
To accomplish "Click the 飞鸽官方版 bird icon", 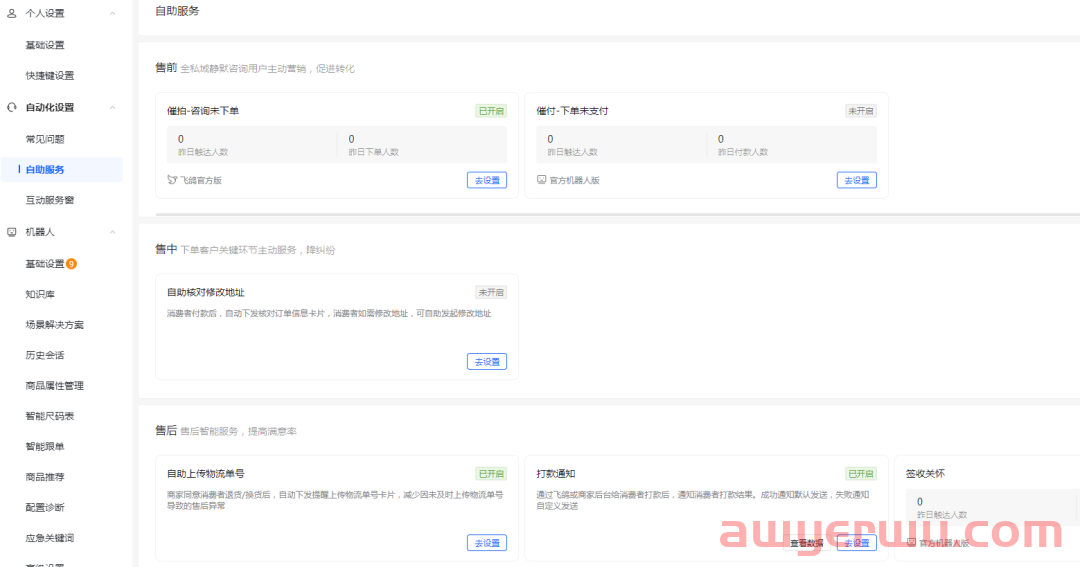I will 172,180.
